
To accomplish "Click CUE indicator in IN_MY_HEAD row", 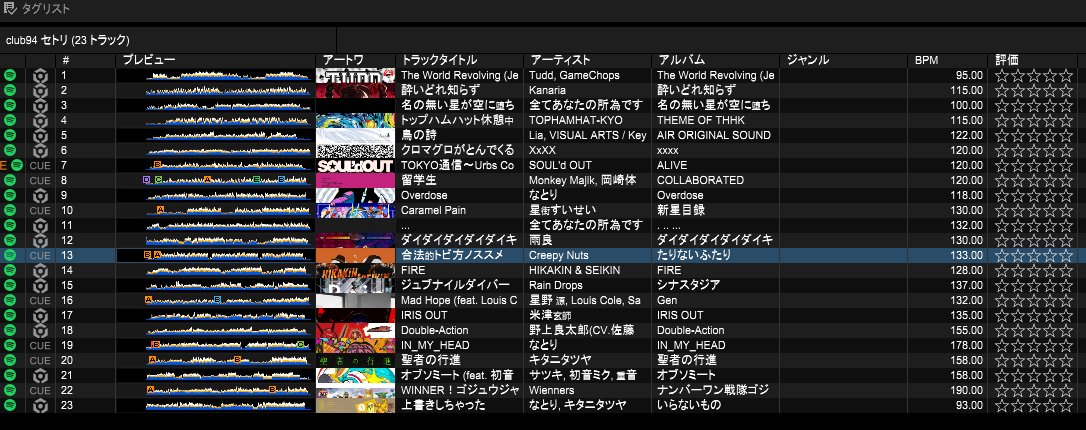I will [x=40, y=346].
